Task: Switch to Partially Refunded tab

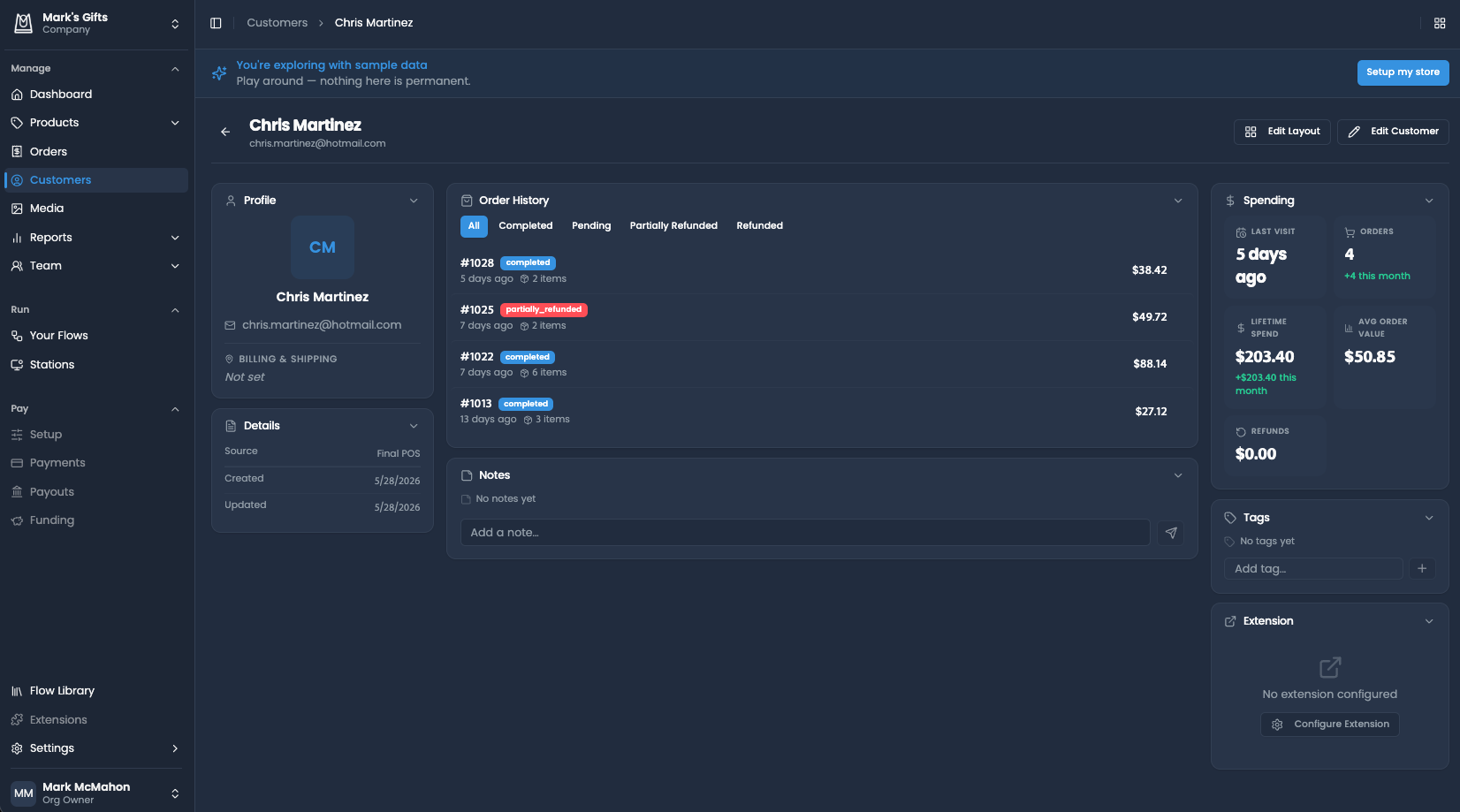Action: click(x=673, y=226)
